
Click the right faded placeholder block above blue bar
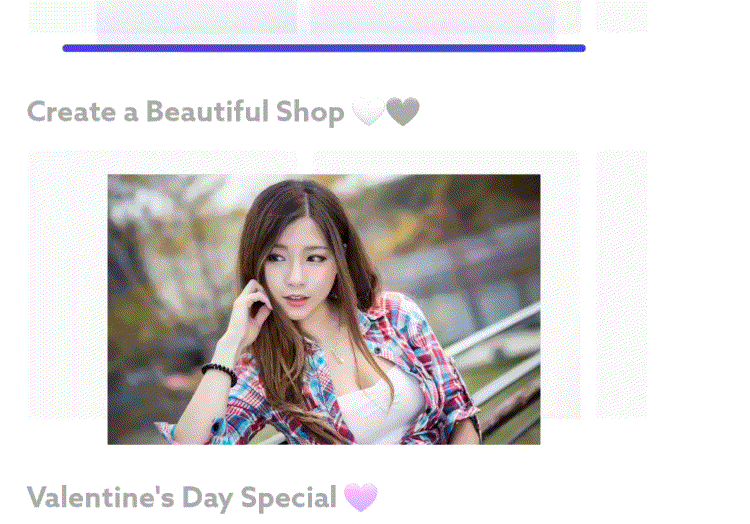[x=433, y=18]
